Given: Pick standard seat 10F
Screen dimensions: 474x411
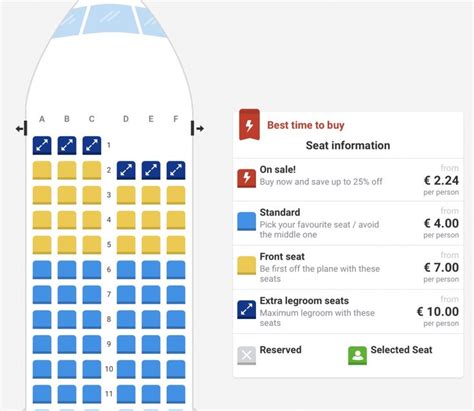Looking at the screenshot, I should point(176,369).
